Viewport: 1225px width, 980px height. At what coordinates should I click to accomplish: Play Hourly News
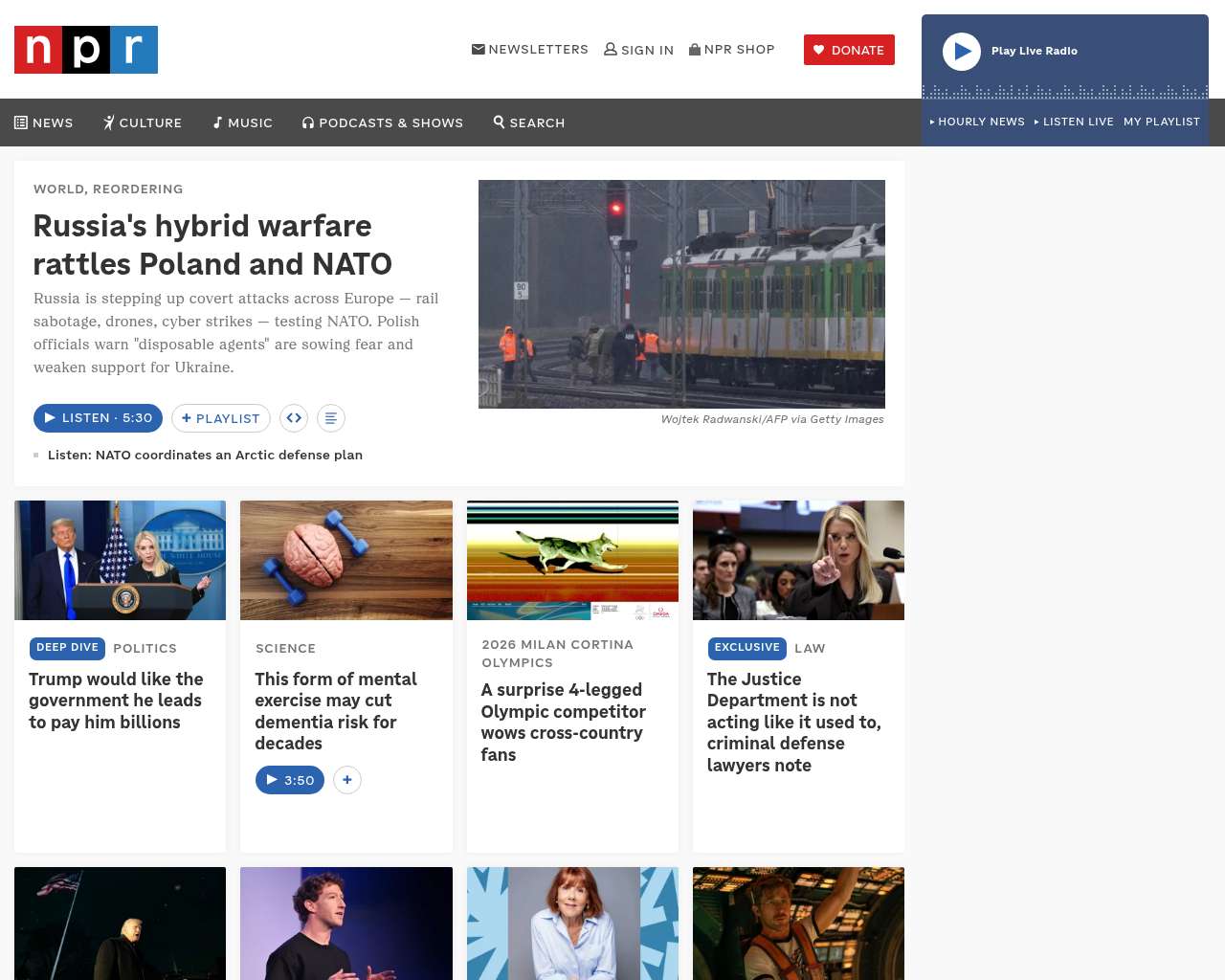point(977,122)
